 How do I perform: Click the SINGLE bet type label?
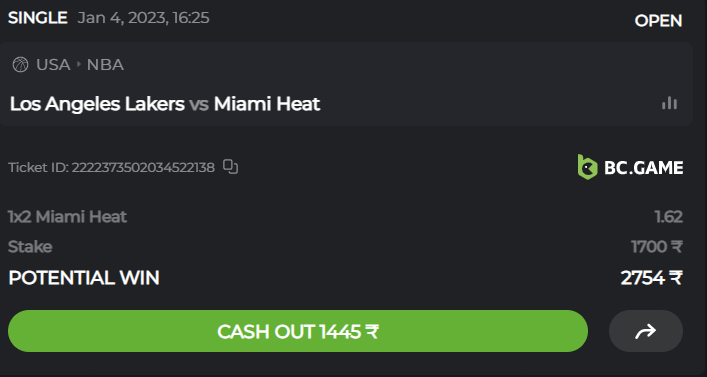[38, 18]
